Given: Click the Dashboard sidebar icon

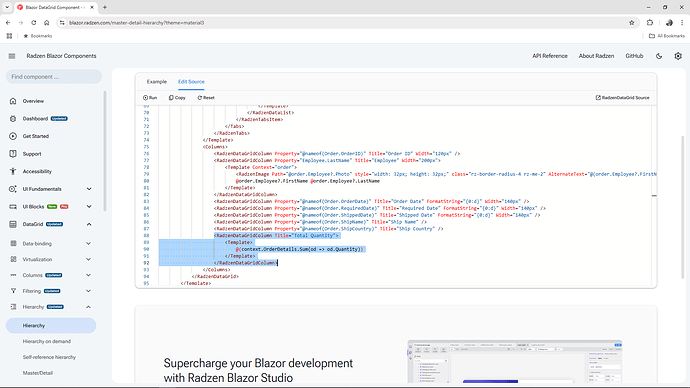Looking at the screenshot, I should (13, 118).
